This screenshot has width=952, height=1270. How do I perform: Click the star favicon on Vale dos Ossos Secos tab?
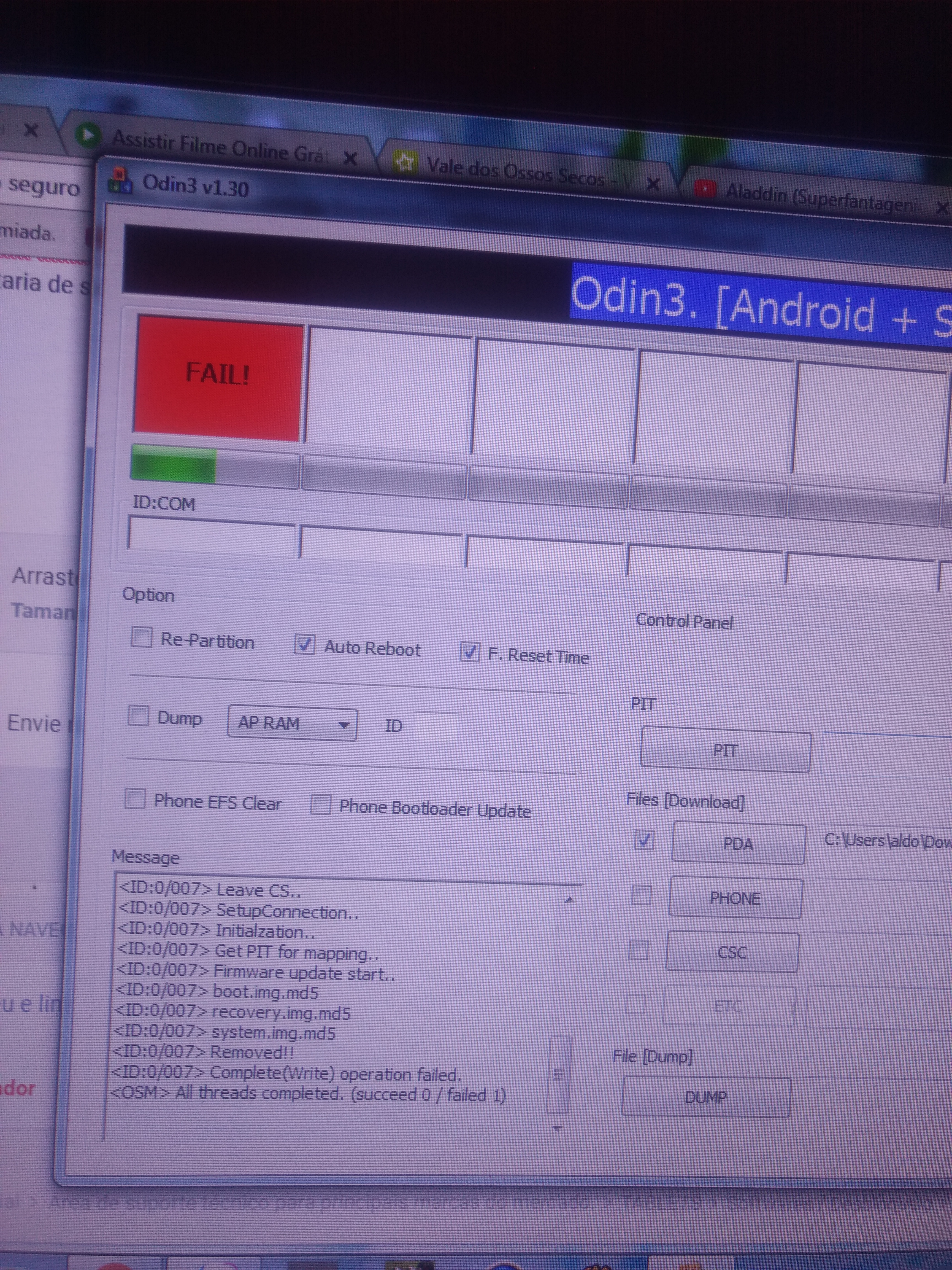coord(405,163)
